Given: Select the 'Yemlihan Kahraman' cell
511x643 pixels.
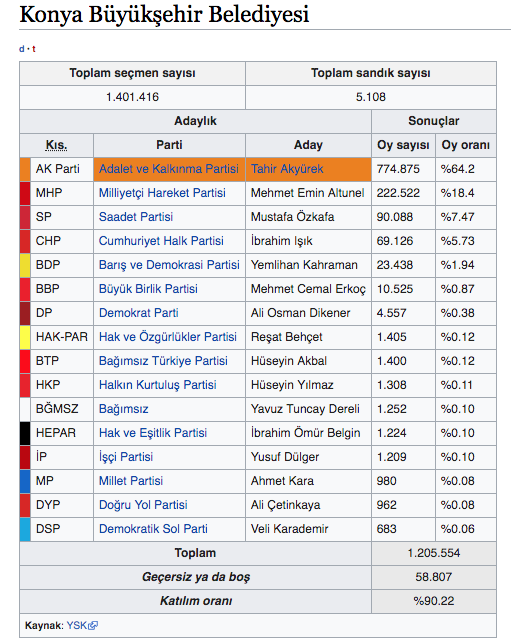Looking at the screenshot, I should tap(308, 265).
